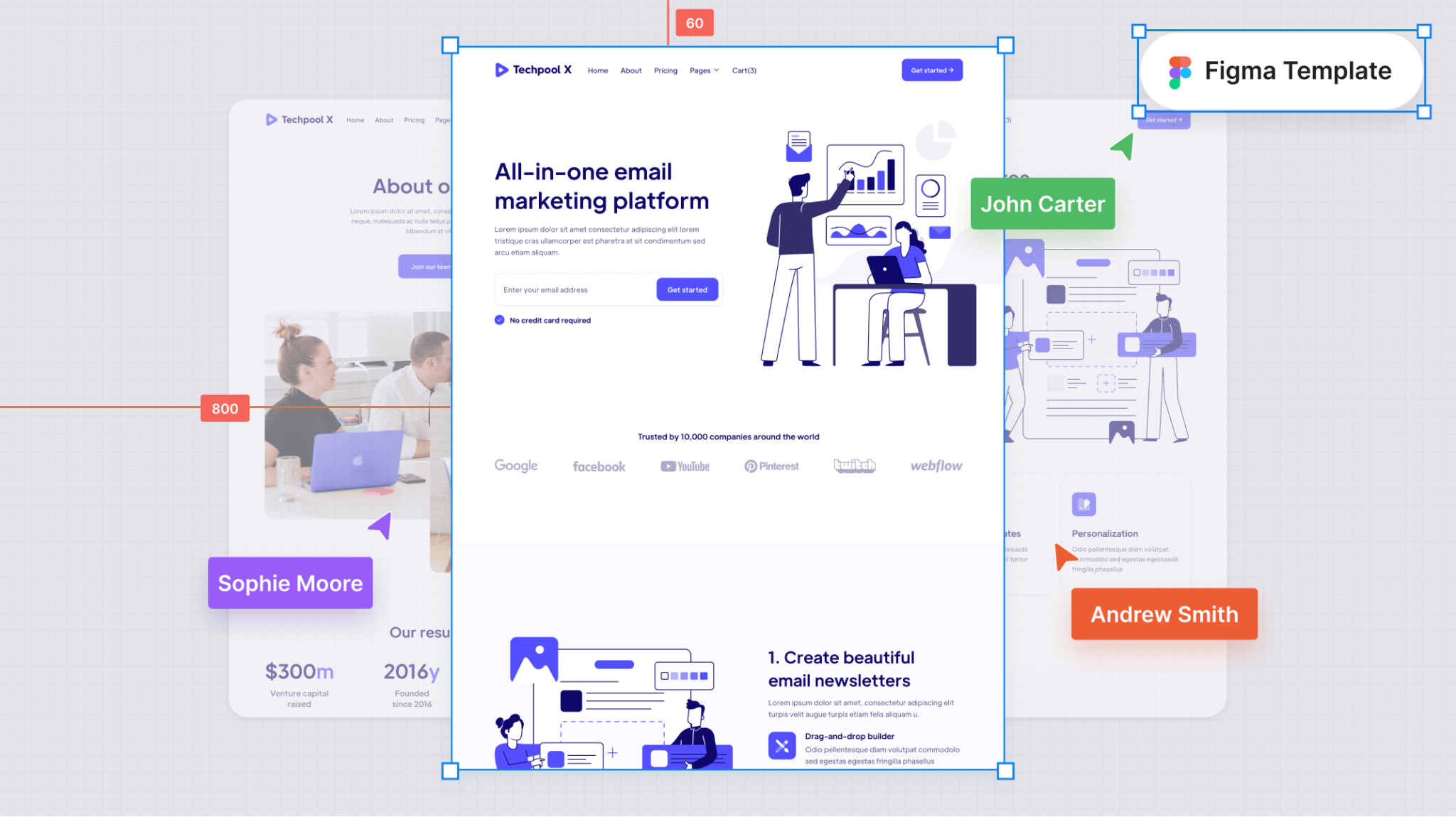Toggle visibility of the 800 ruler guide
The width and height of the screenshot is (1456, 817).
tap(224, 407)
